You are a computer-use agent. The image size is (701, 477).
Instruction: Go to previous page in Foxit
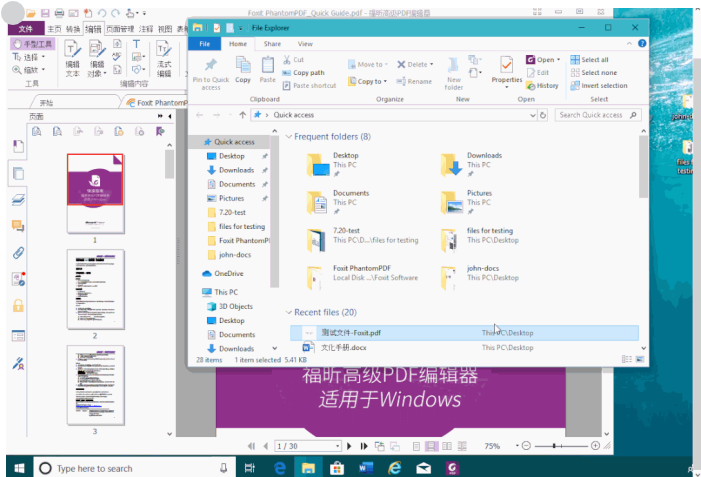[x=266, y=446]
